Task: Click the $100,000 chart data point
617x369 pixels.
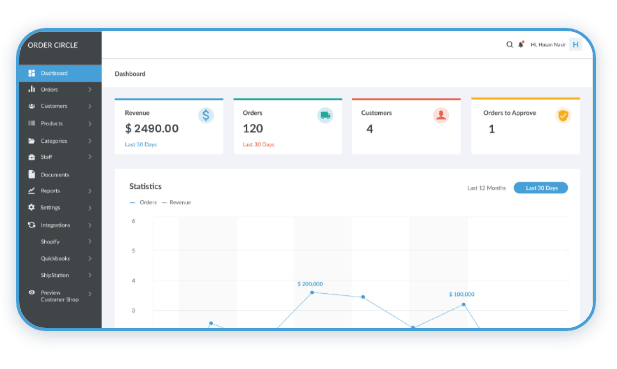Action: 464,304
